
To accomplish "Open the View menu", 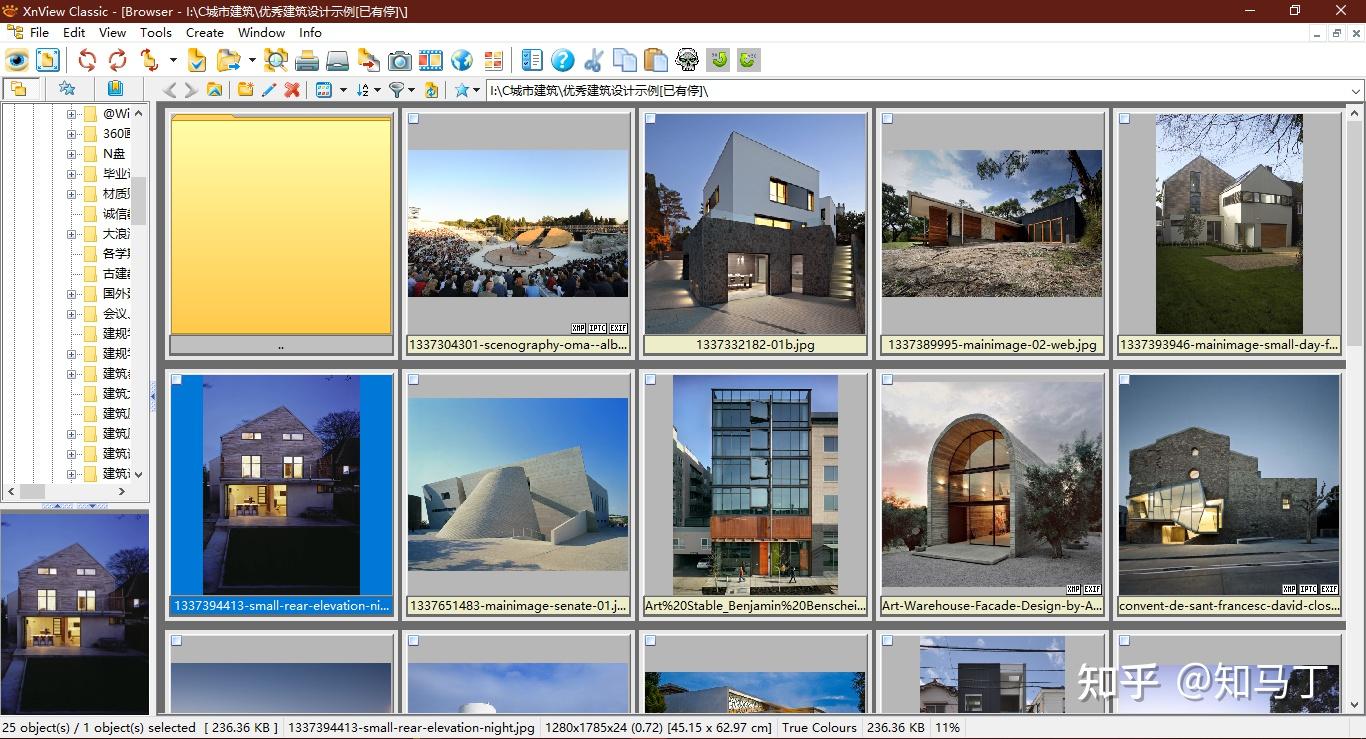I will click(x=113, y=32).
